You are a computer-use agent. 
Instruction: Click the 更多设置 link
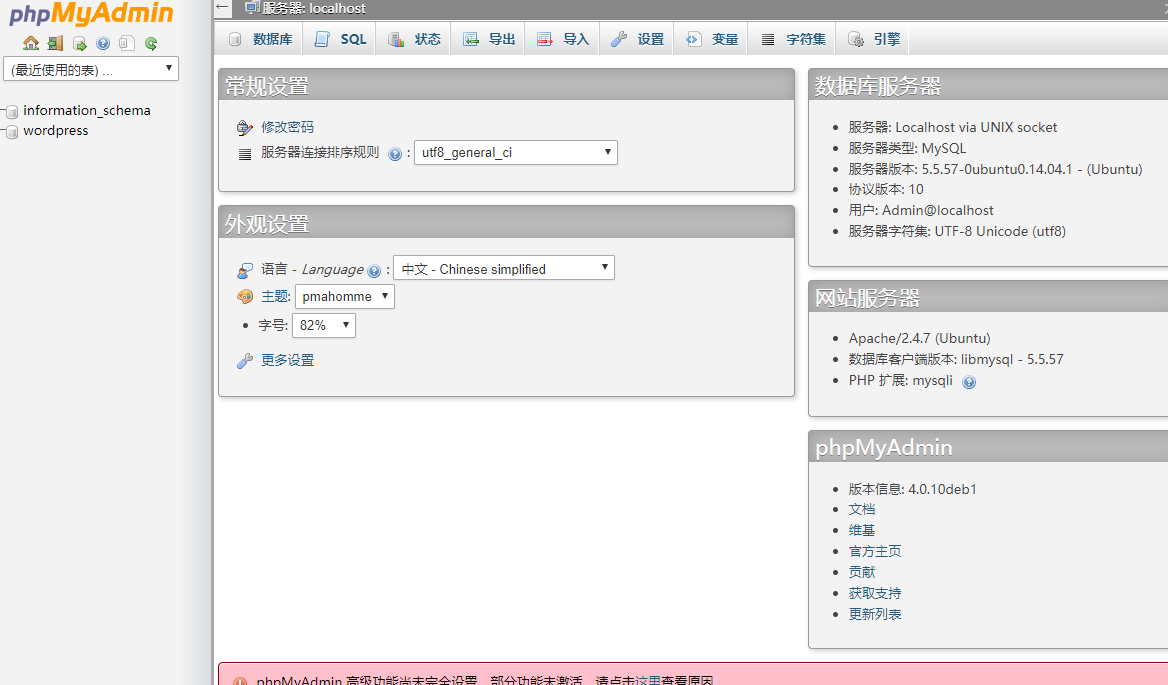click(288, 360)
